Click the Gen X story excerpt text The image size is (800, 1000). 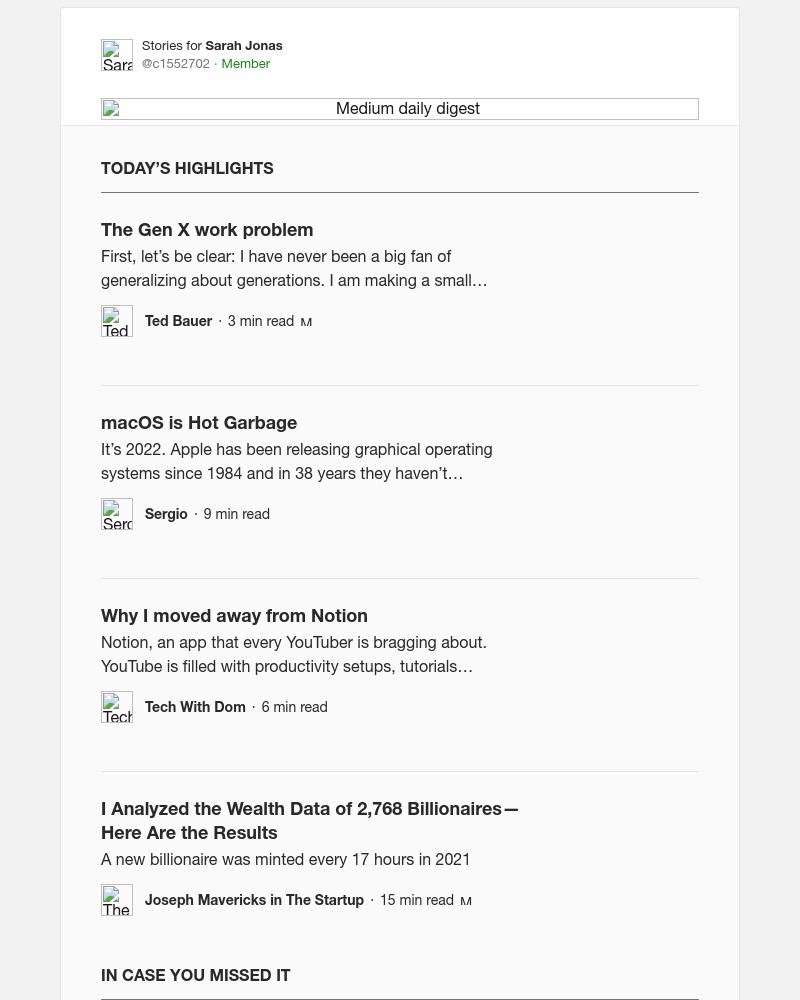tap(294, 268)
